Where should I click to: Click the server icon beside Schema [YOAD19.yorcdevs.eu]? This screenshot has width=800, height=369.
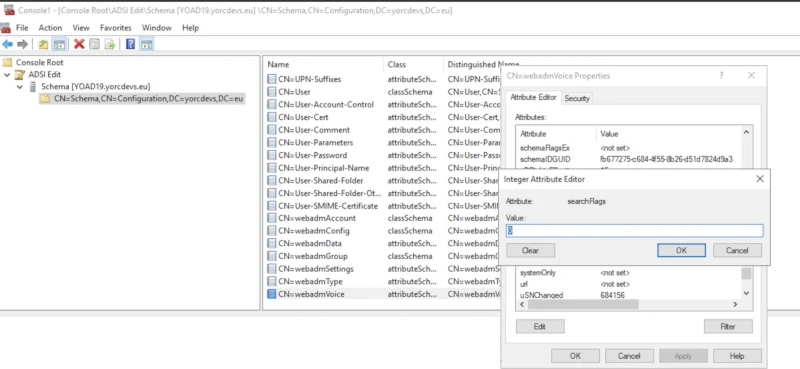(x=33, y=87)
